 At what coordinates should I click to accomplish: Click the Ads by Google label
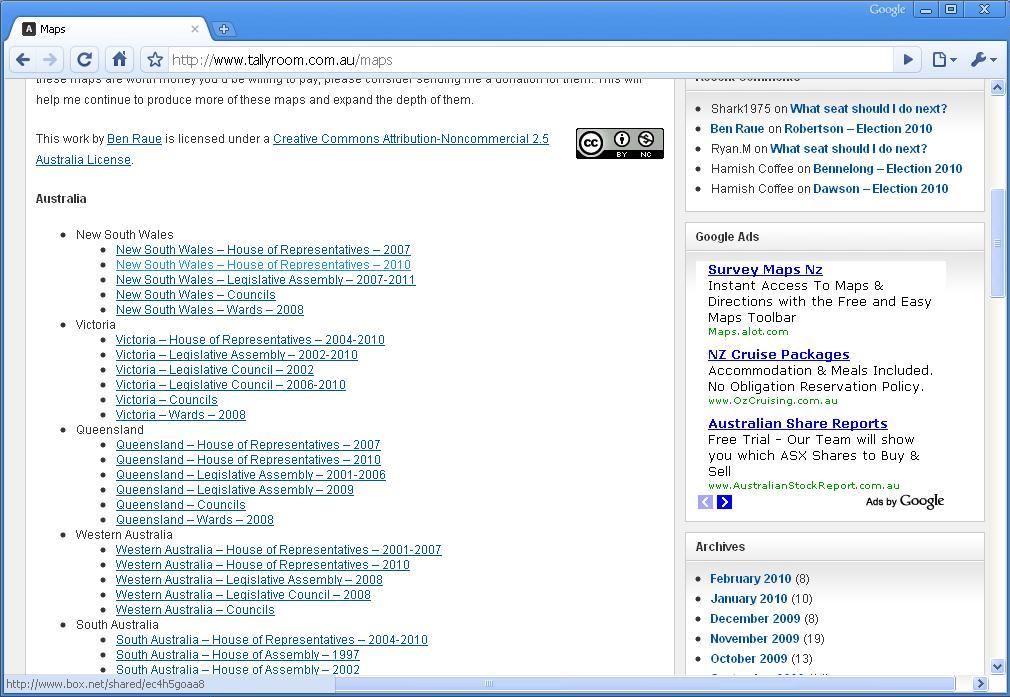pos(905,501)
